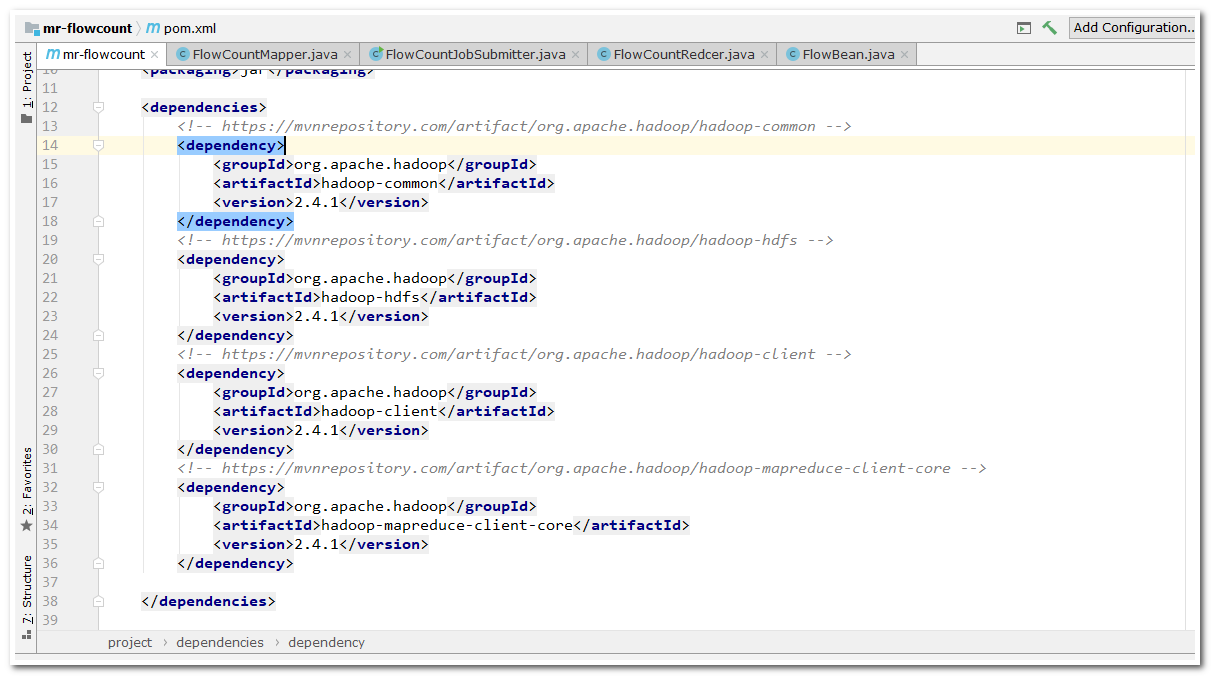Click the fold end marker at line 24

[98, 335]
